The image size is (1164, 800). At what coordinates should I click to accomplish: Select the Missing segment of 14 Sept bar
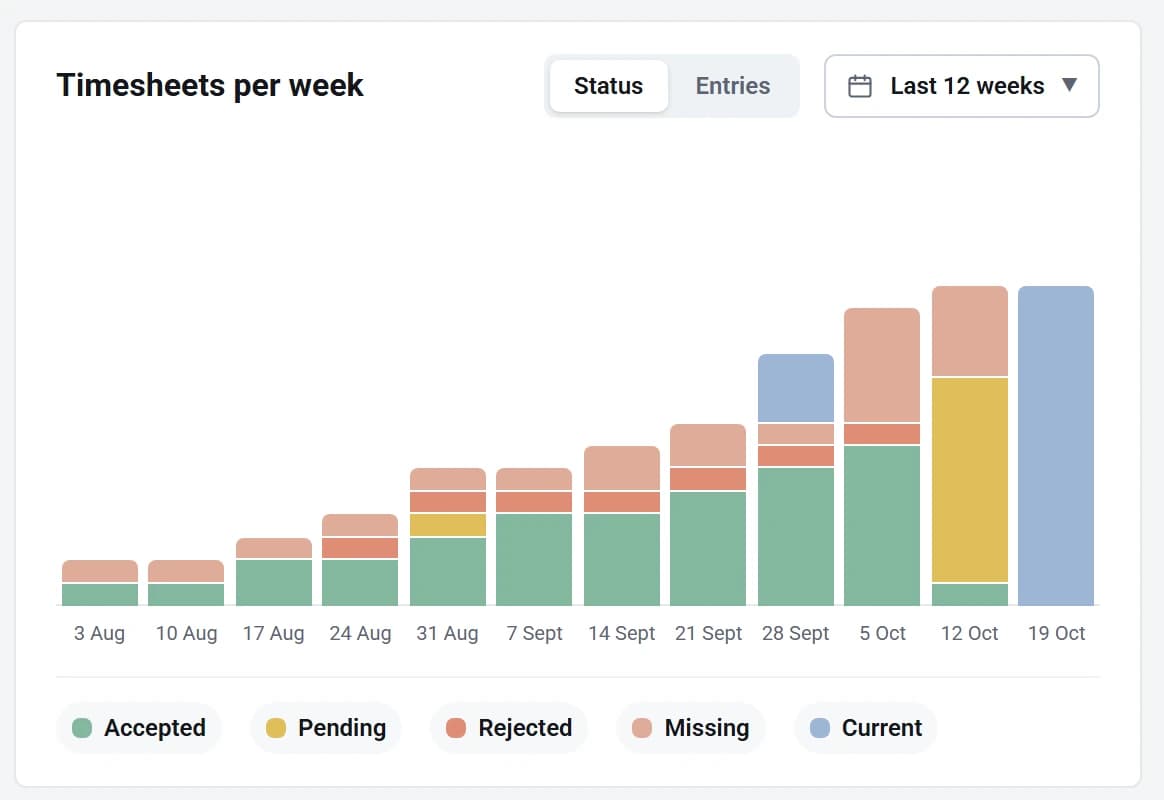pos(622,468)
